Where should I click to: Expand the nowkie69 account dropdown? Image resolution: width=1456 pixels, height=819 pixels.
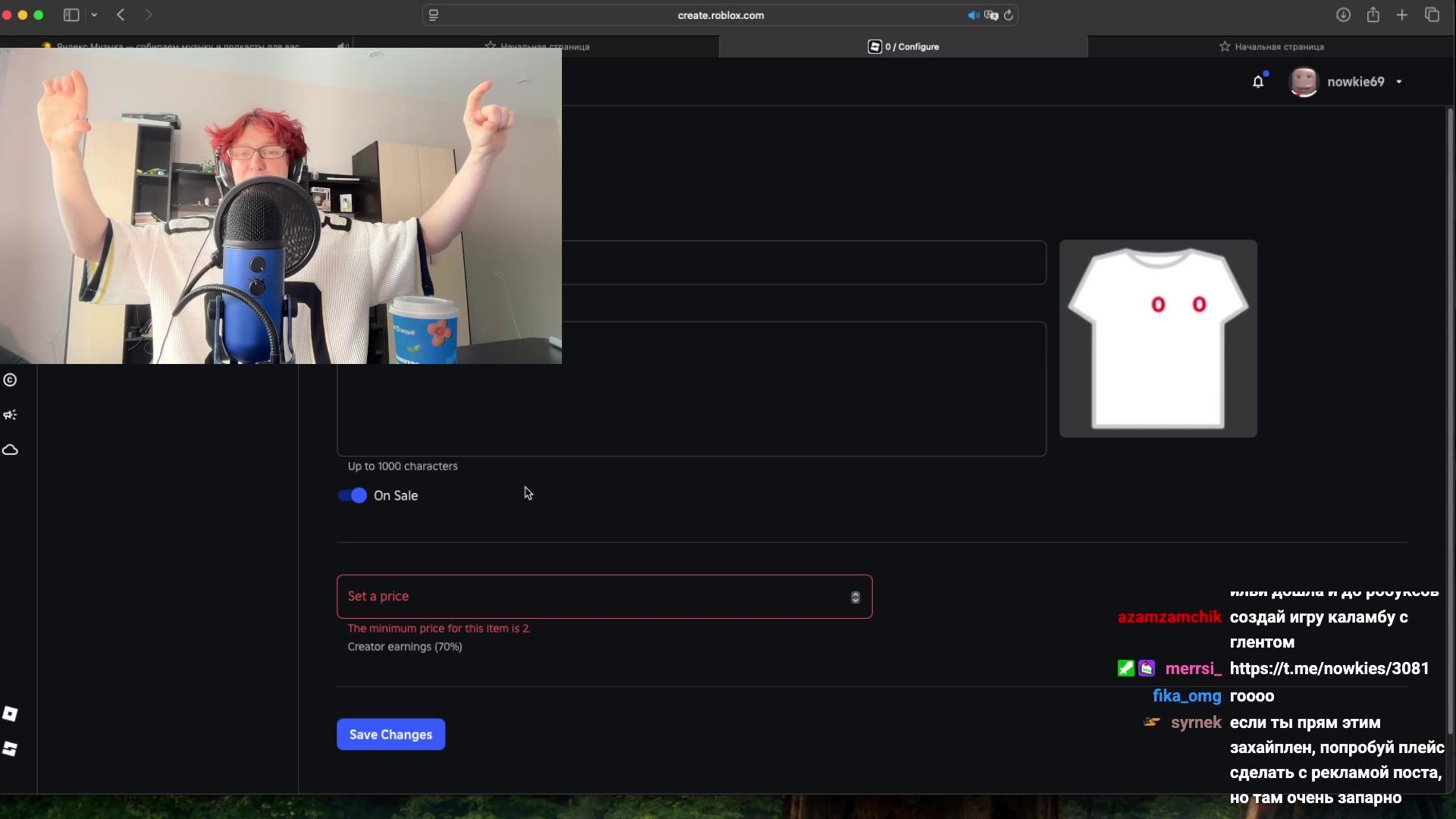pos(1399,82)
